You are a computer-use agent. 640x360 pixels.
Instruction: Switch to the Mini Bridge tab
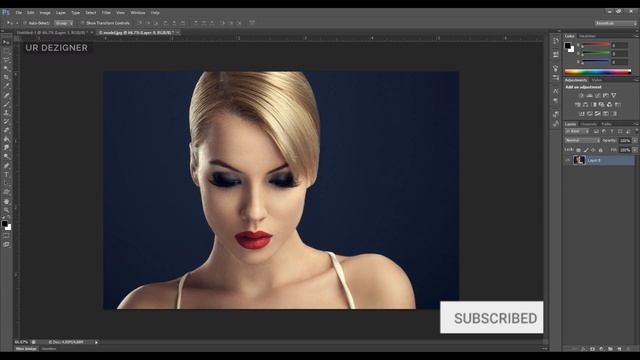click(26, 349)
